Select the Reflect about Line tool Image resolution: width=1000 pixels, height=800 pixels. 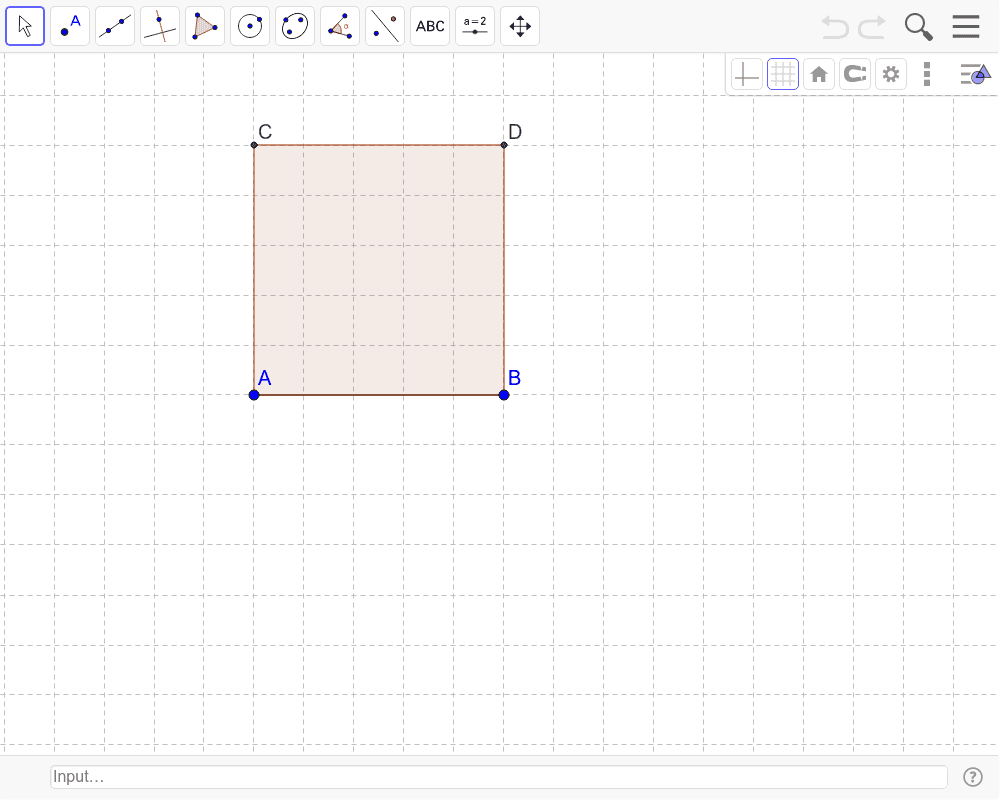coord(385,26)
